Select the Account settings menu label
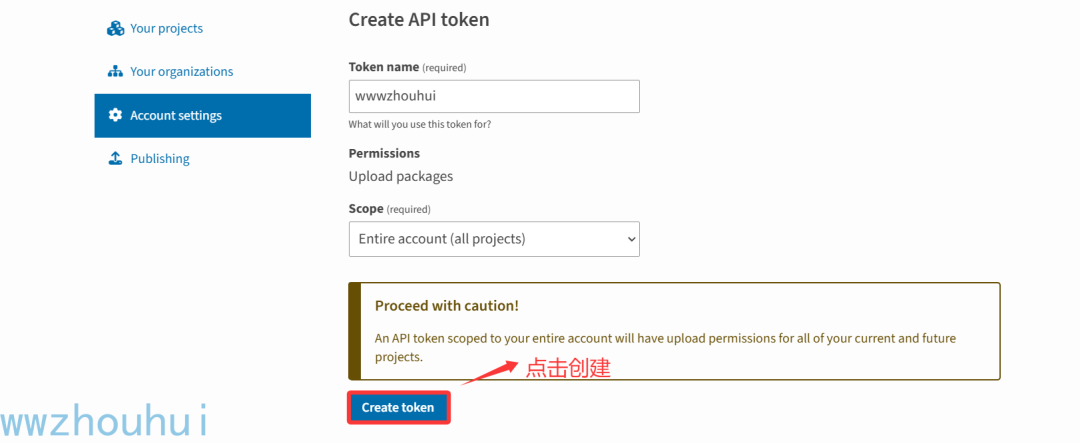 [x=176, y=116]
